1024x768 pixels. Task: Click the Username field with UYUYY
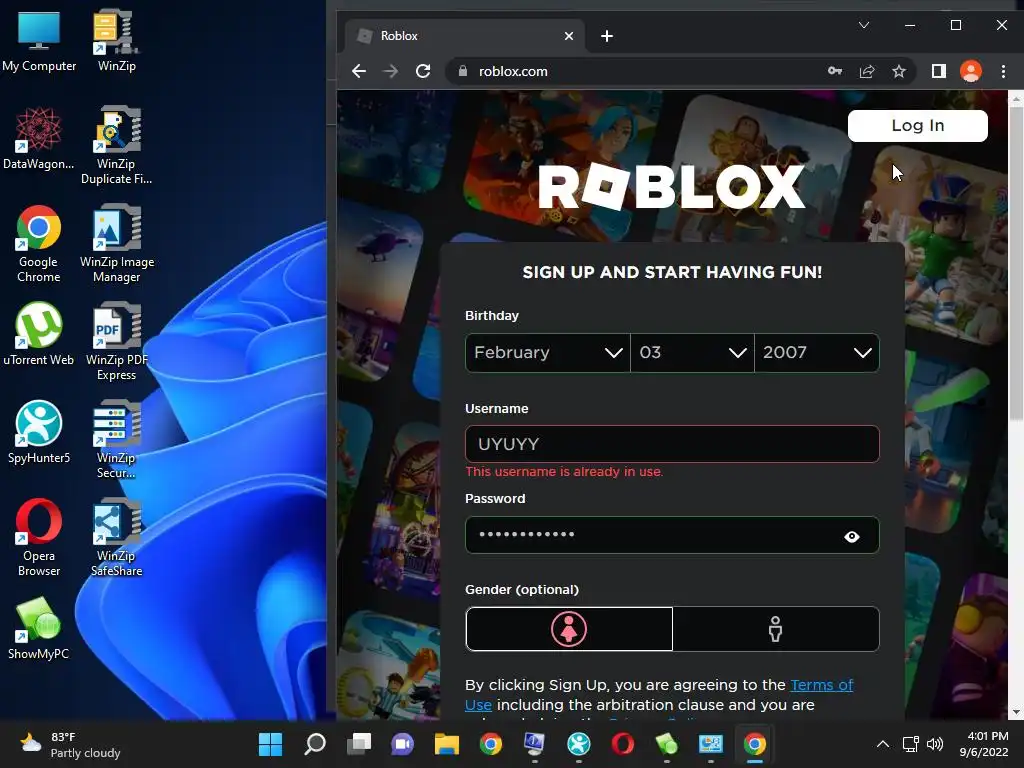pos(672,444)
